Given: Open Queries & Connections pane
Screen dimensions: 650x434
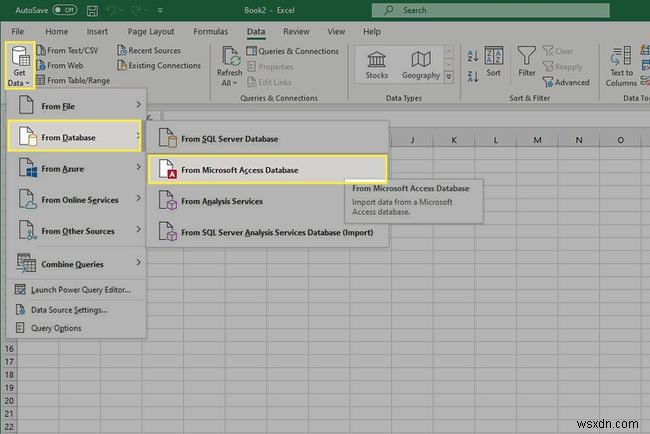Looking at the screenshot, I should pos(293,51).
